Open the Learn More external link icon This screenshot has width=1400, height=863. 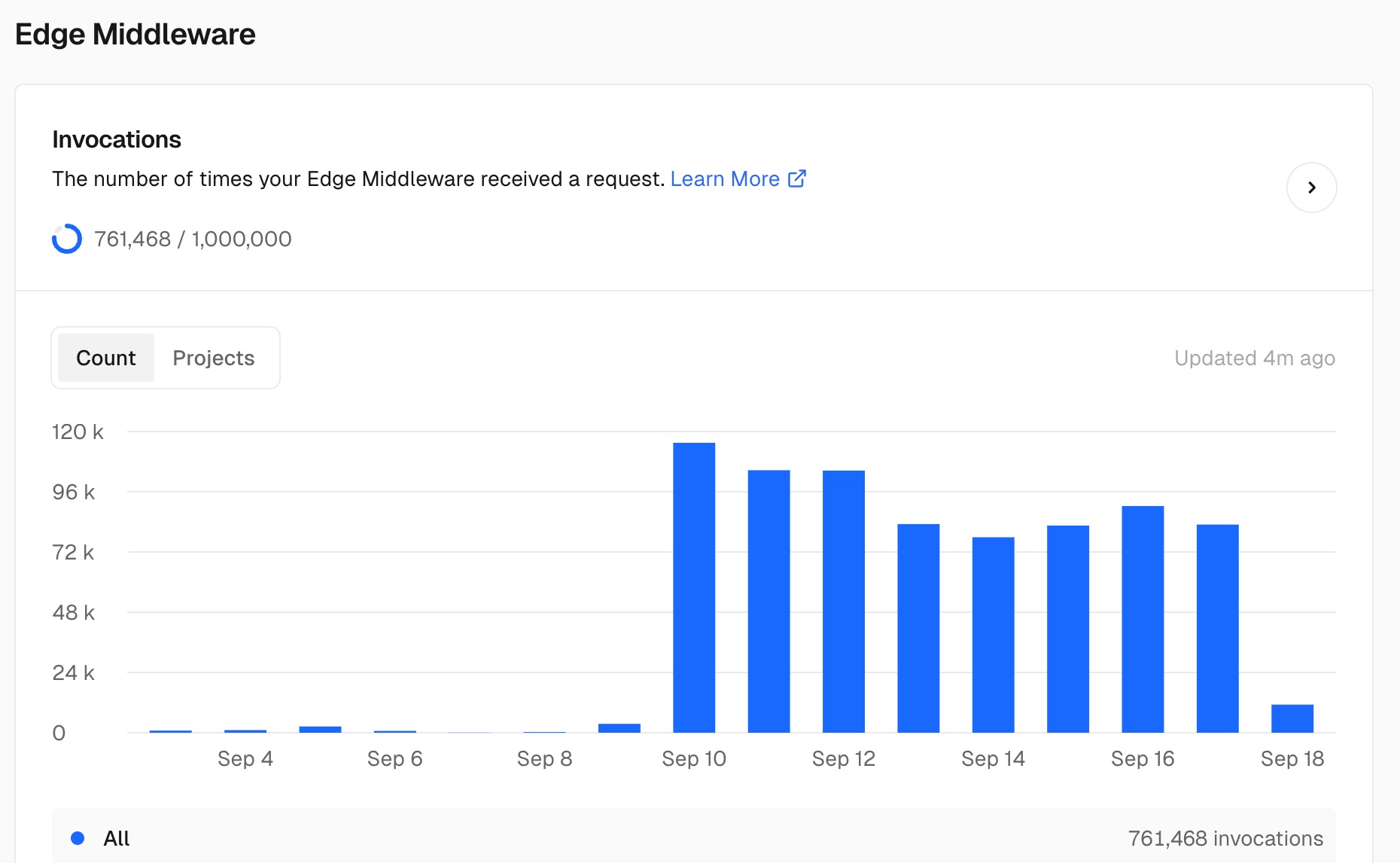(x=797, y=178)
